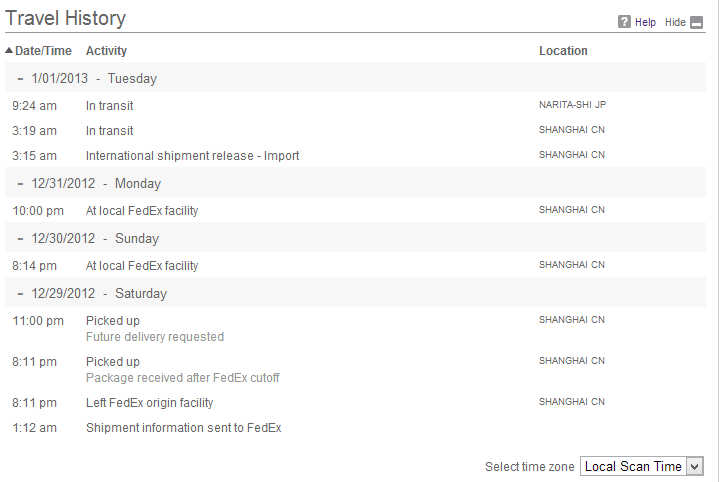Click Package received after FedEx cutoff note
The image size is (725, 482).
pyautogui.click(x=183, y=378)
